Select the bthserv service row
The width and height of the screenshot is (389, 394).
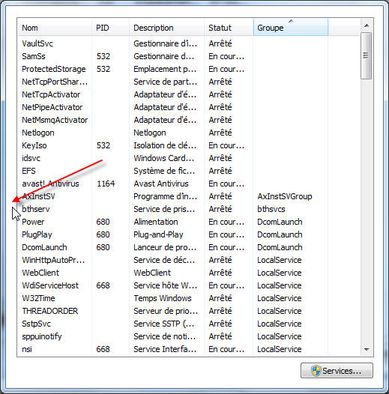tap(189, 209)
